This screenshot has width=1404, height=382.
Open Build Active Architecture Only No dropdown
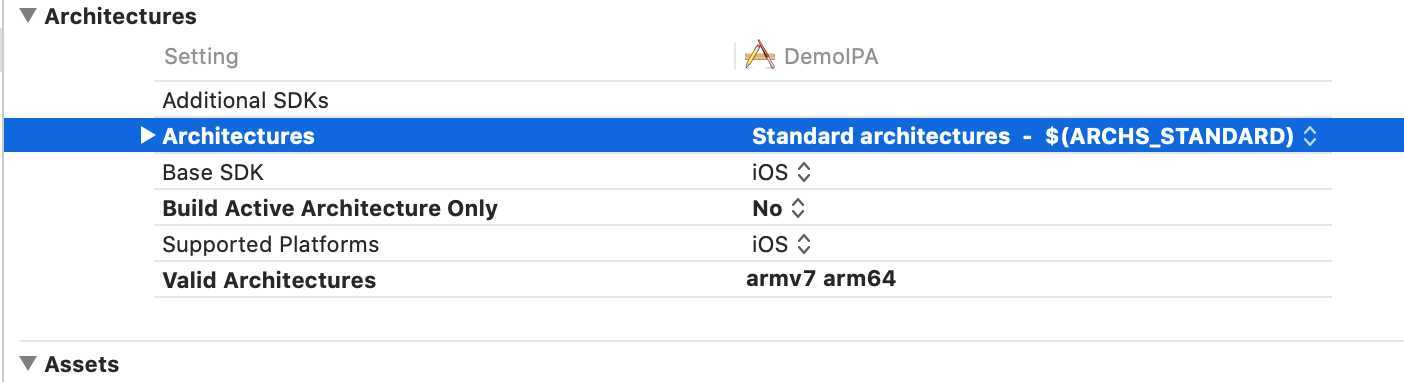779,208
